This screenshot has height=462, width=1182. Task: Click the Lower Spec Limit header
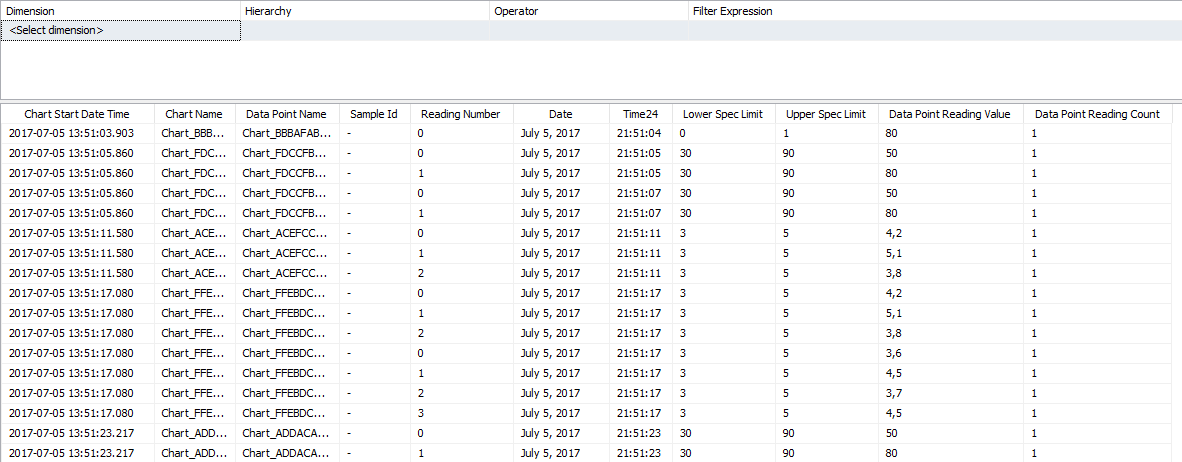point(722,114)
